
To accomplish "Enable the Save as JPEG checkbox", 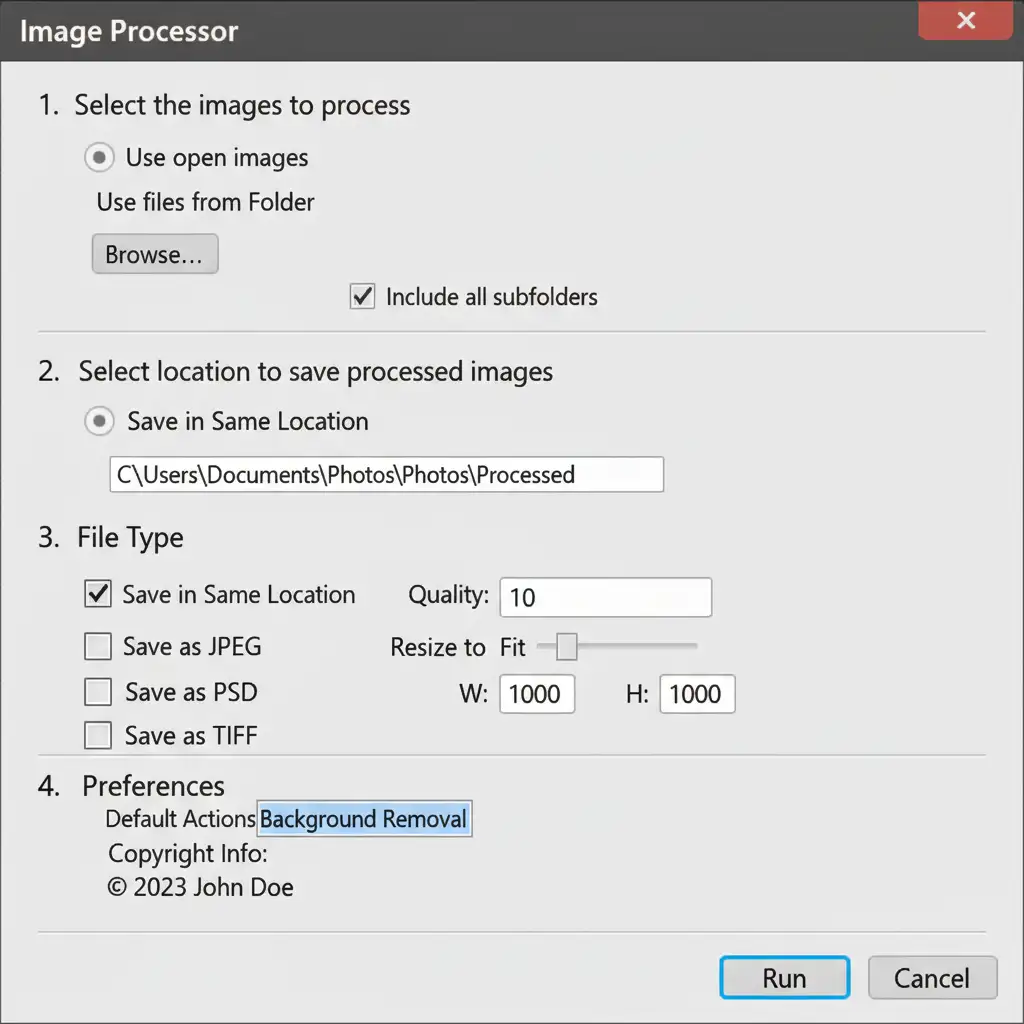I will pos(98,647).
